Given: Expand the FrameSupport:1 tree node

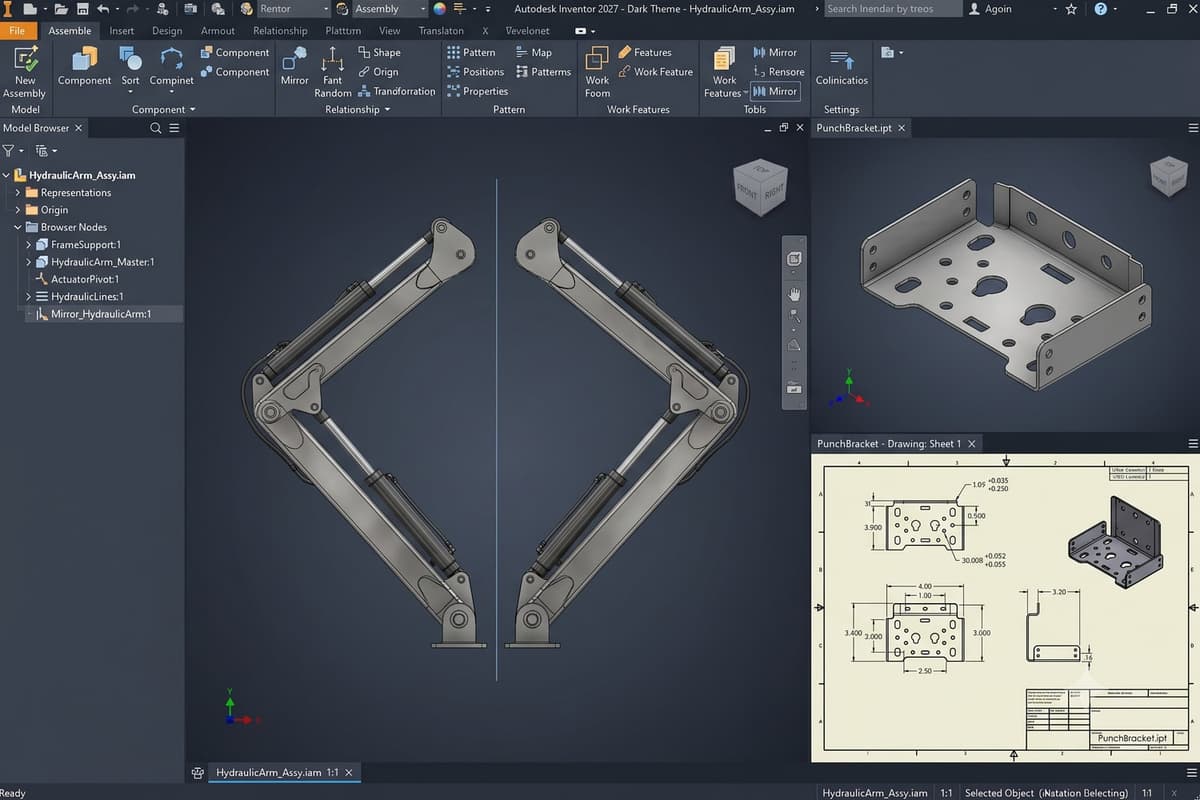Looking at the screenshot, I should 28,244.
